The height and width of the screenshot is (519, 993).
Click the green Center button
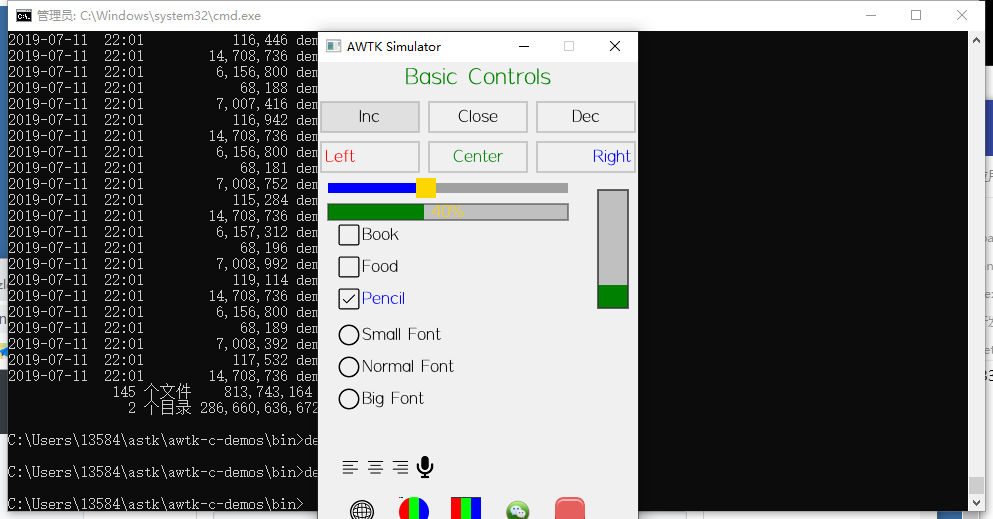pos(478,156)
